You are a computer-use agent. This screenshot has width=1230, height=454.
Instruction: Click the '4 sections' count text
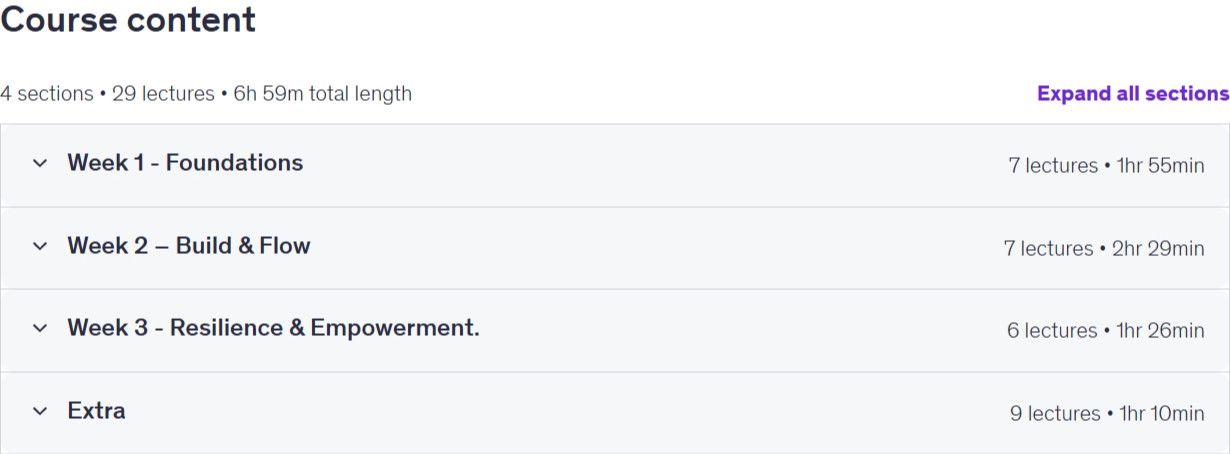(x=47, y=94)
